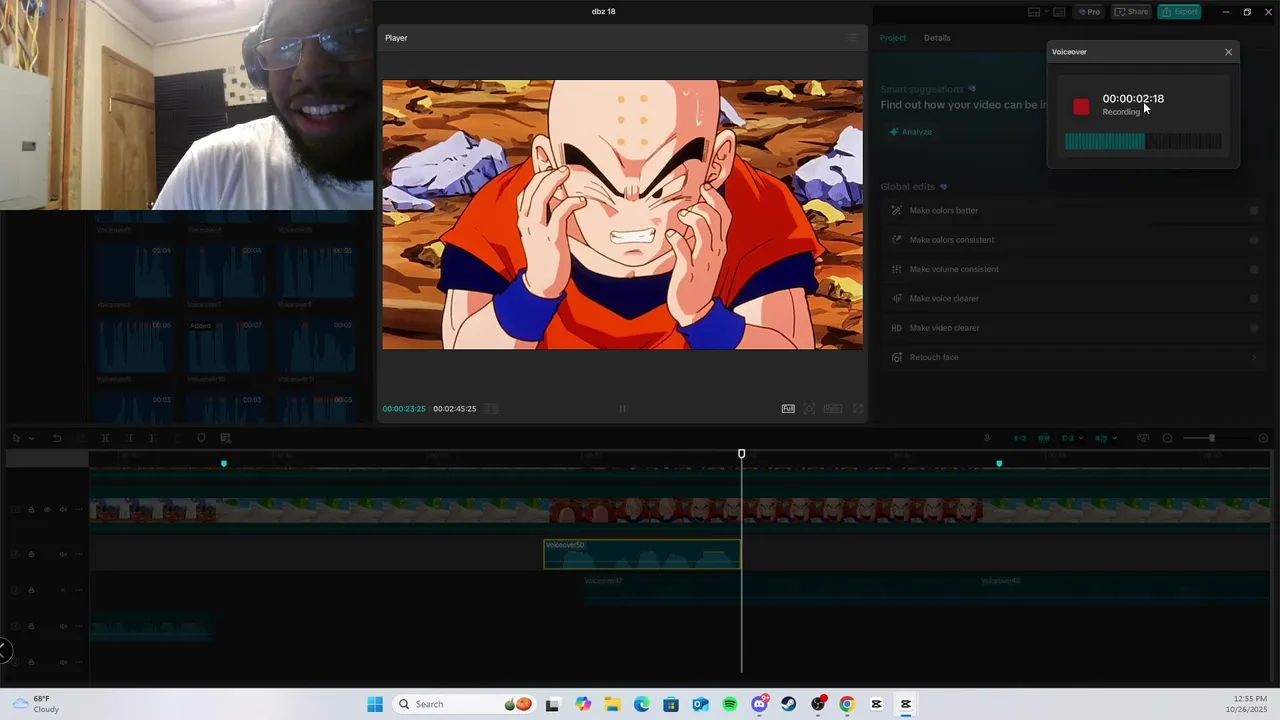Stop the voiceover recording with red square
This screenshot has width=1280, height=720.
pos(1081,106)
